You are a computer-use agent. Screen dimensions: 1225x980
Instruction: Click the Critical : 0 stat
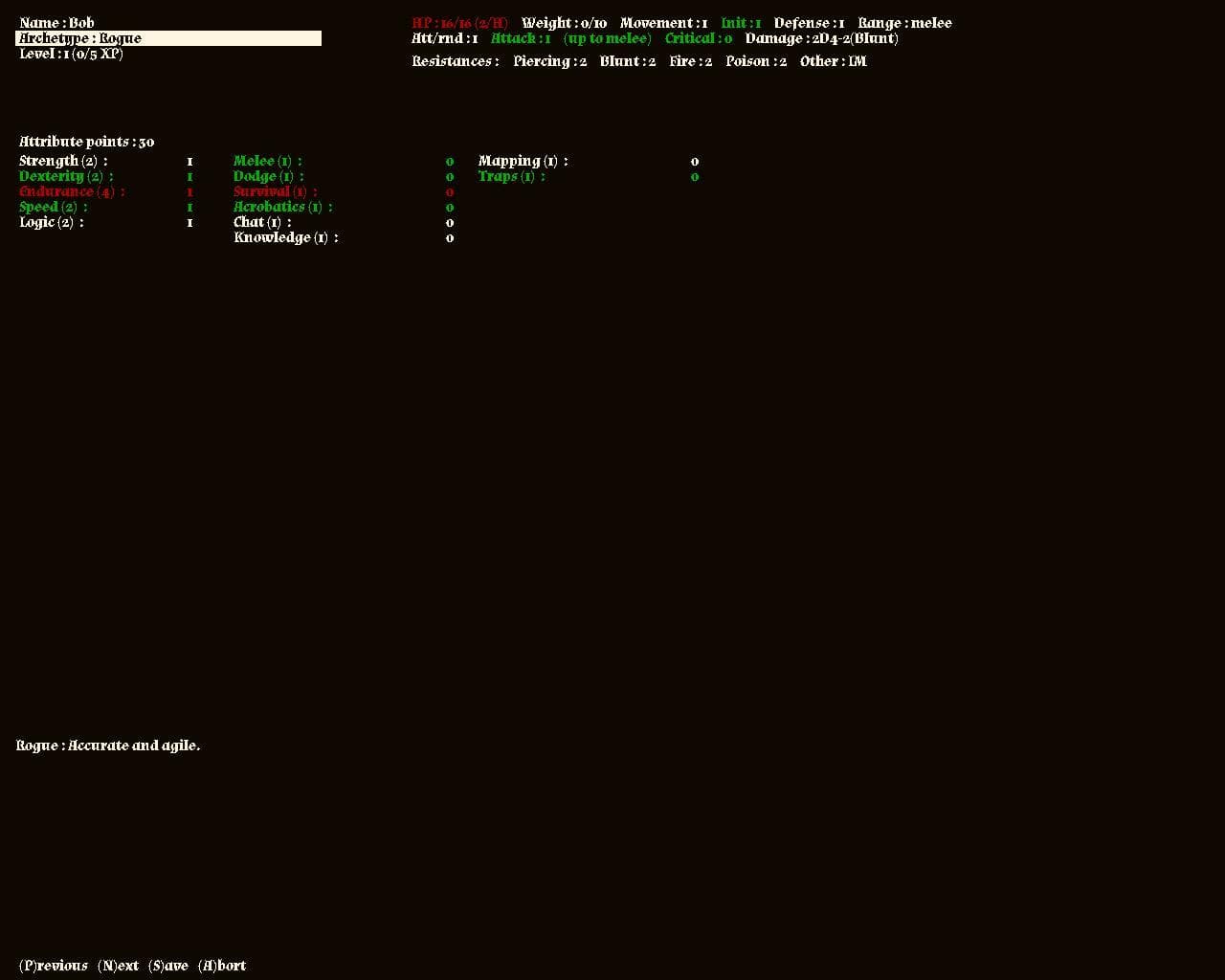point(699,38)
